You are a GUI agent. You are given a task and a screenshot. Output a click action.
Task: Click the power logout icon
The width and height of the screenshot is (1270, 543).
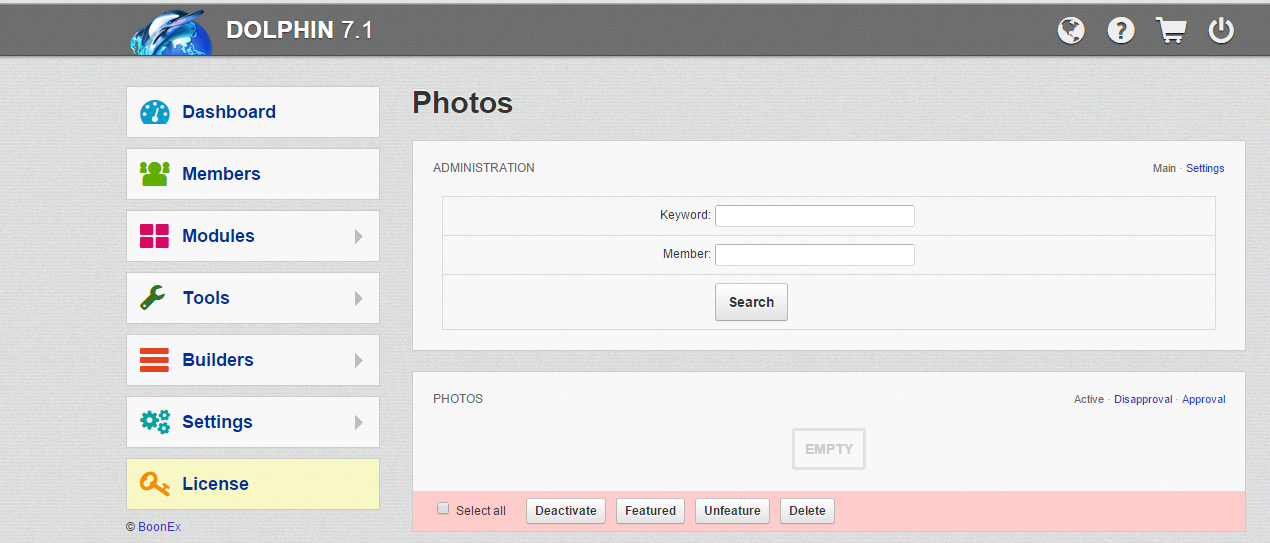coord(1221,31)
